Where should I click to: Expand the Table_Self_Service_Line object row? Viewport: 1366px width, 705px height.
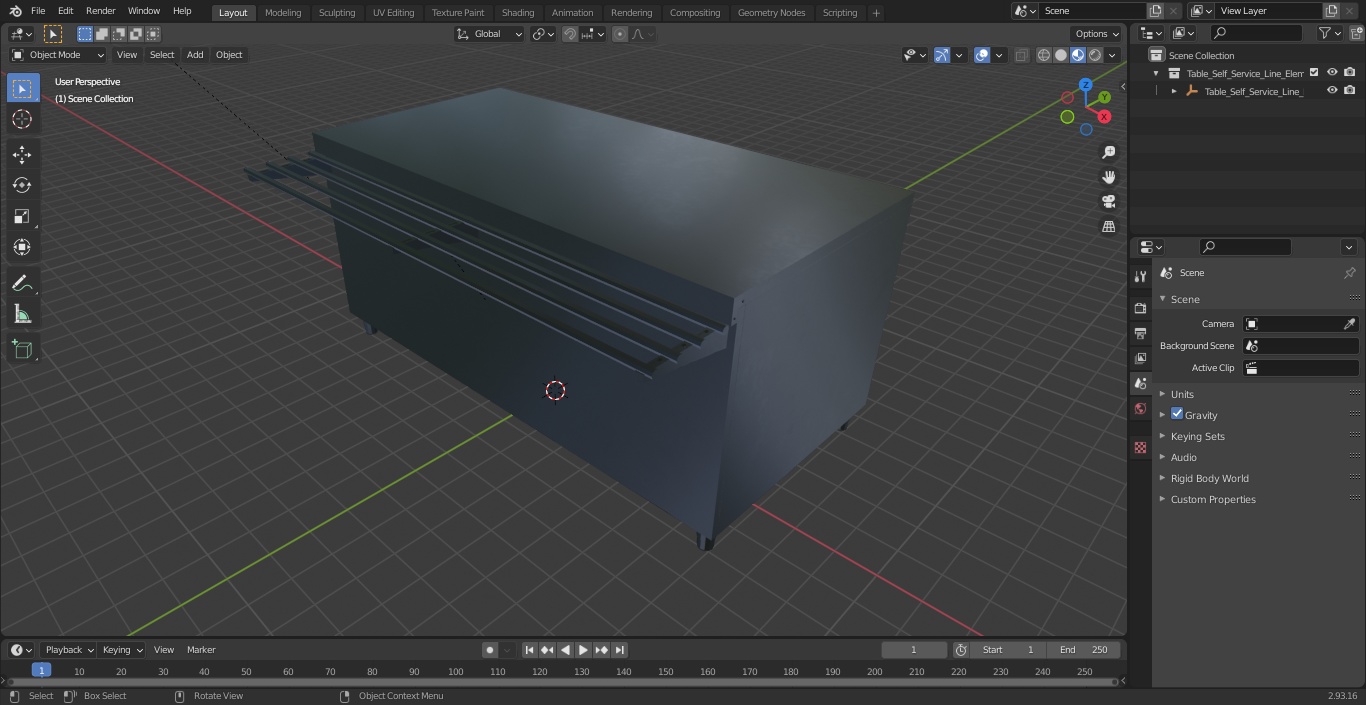coord(1174,91)
